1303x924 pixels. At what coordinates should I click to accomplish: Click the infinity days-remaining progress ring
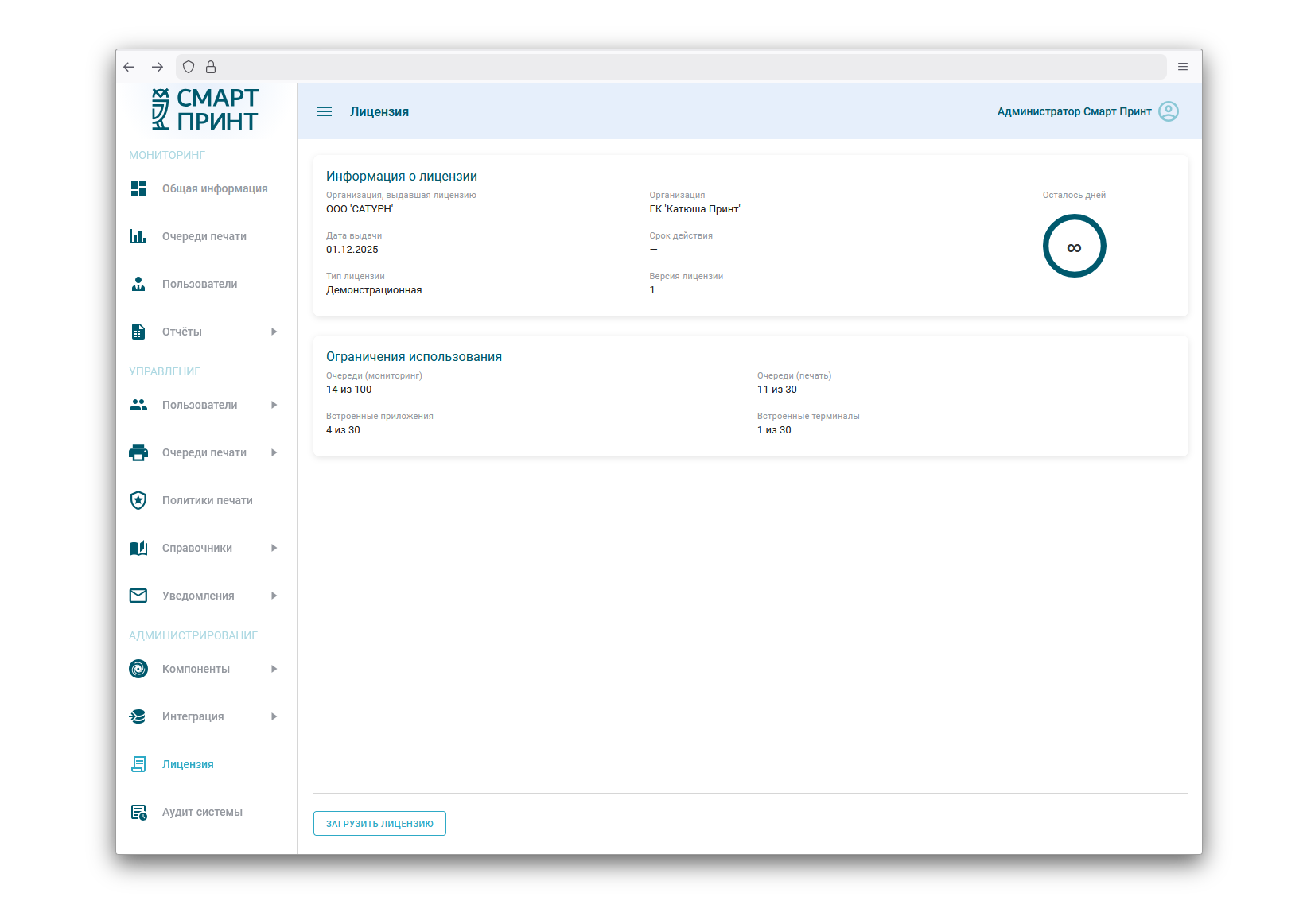coord(1074,247)
